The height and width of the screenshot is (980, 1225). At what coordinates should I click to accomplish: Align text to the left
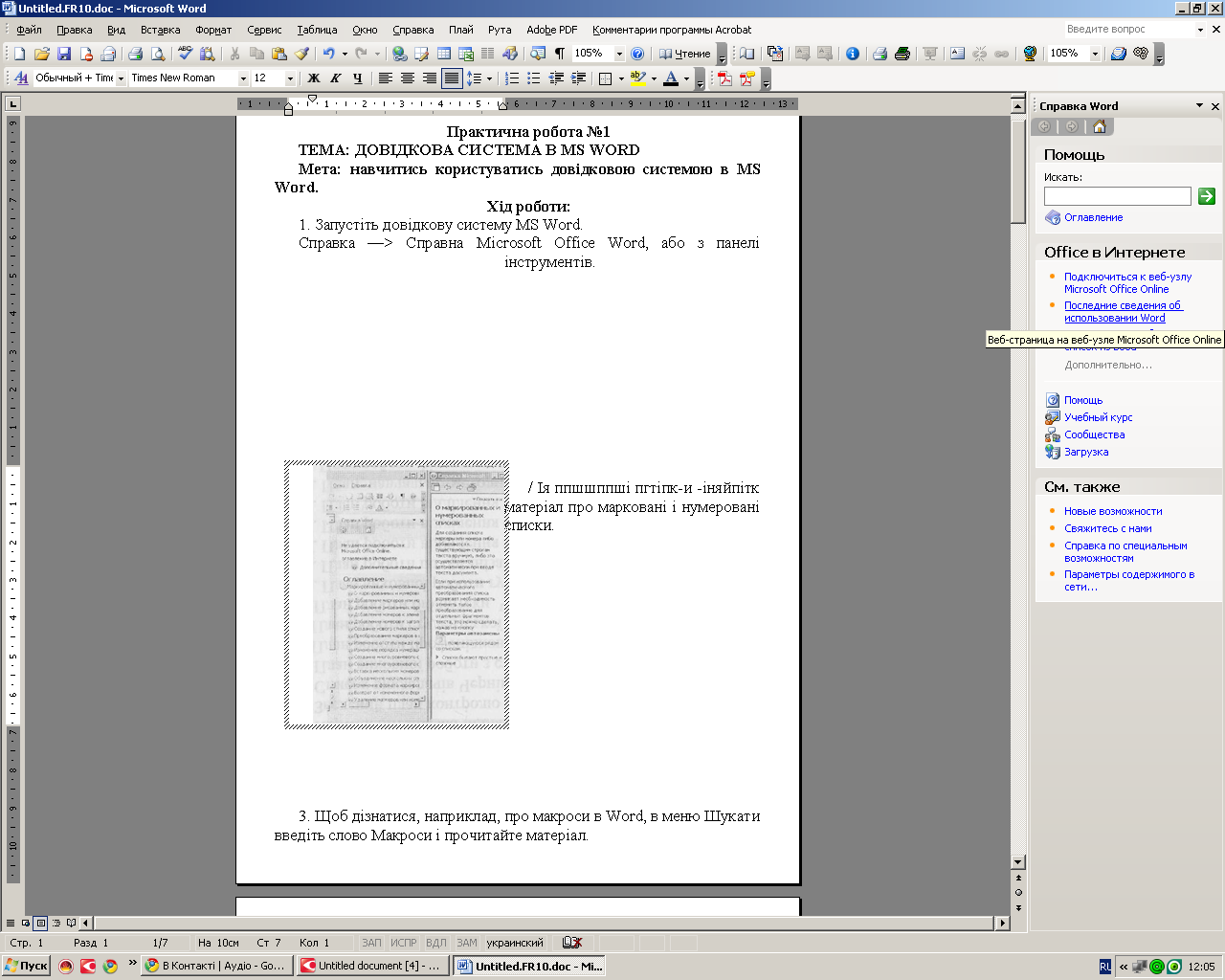coord(385,78)
